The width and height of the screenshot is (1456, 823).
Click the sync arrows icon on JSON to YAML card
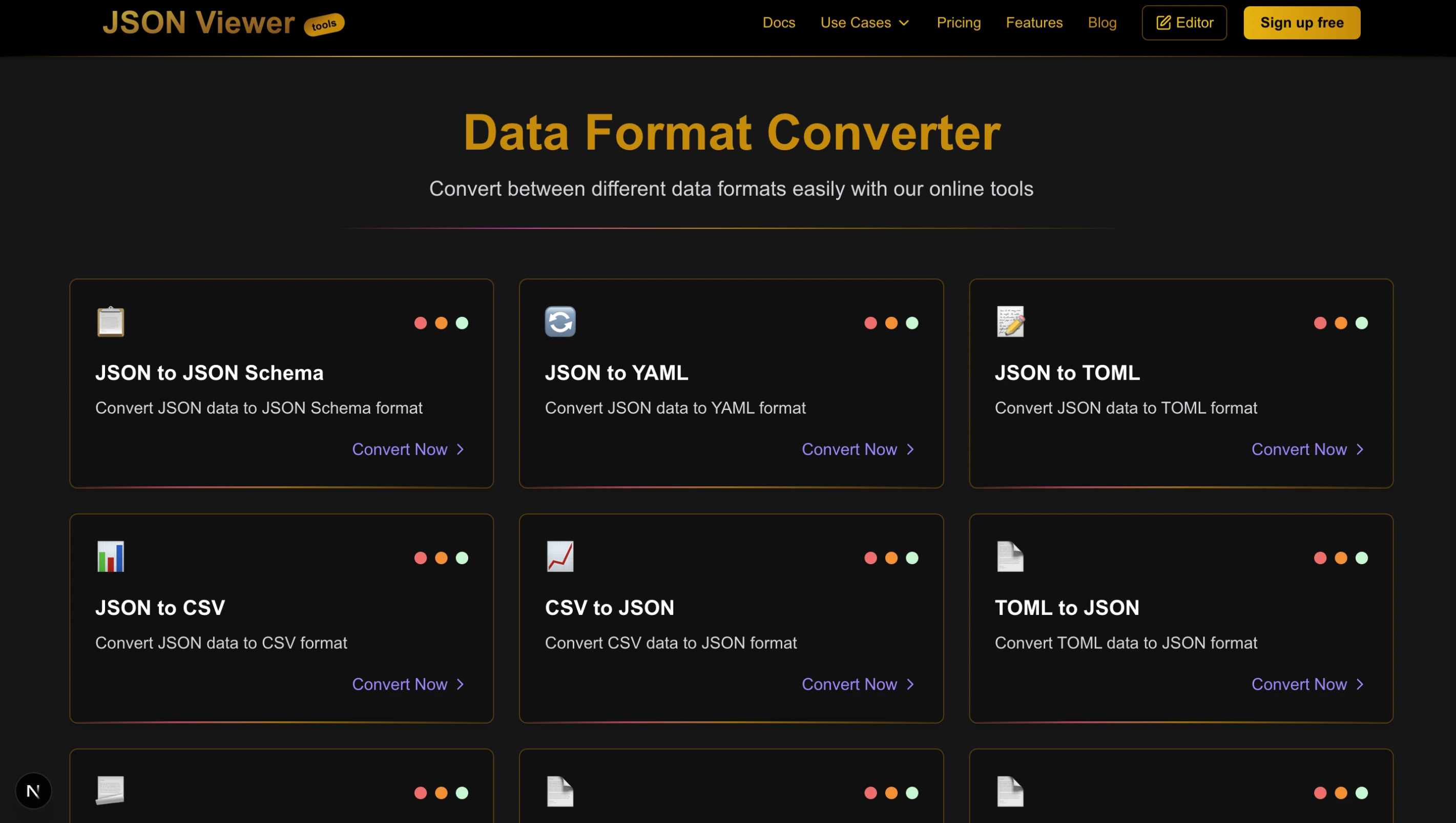tap(559, 322)
